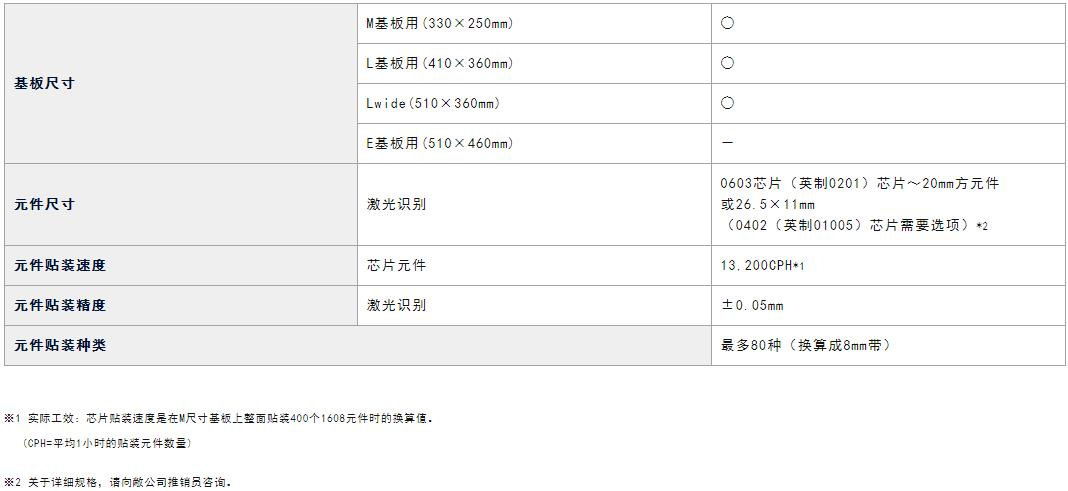This screenshot has height=491, width=1068.
Task: Select the E基板用(510×460mm) cell
Action: point(439,143)
